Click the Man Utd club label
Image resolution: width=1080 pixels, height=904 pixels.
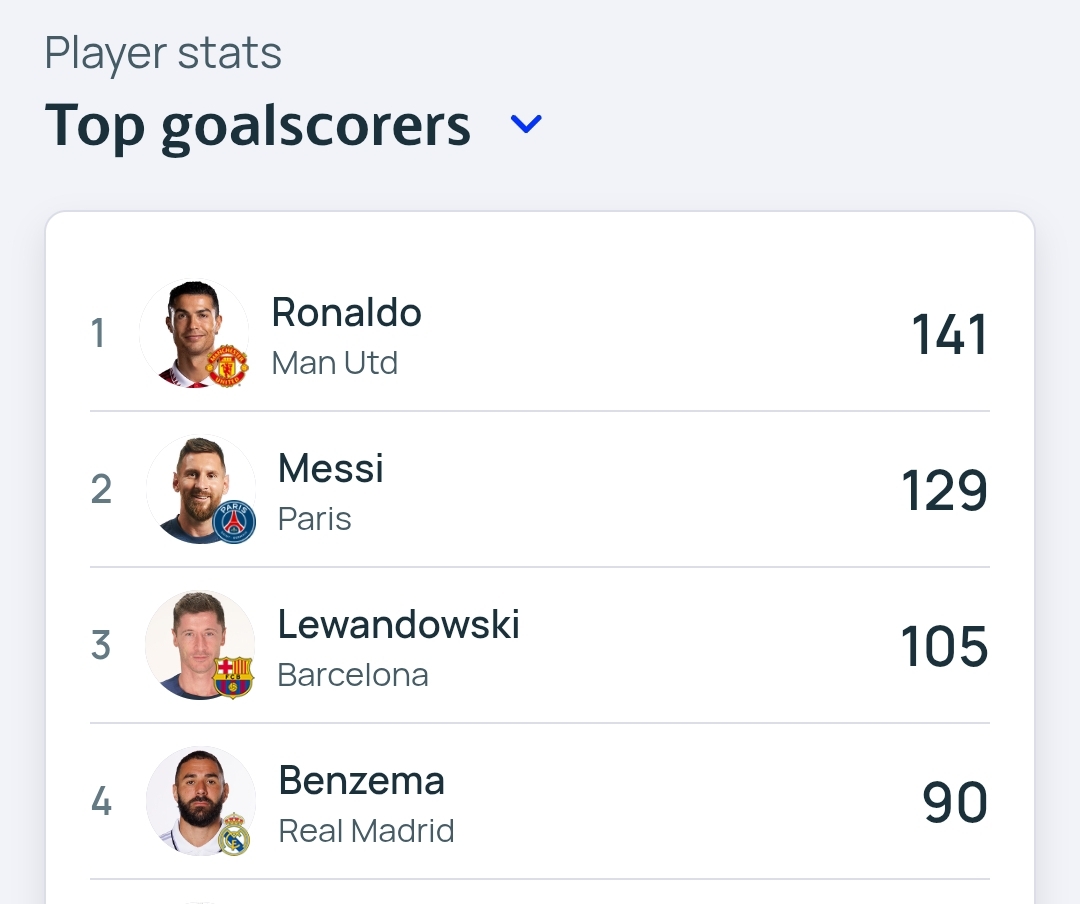334,362
